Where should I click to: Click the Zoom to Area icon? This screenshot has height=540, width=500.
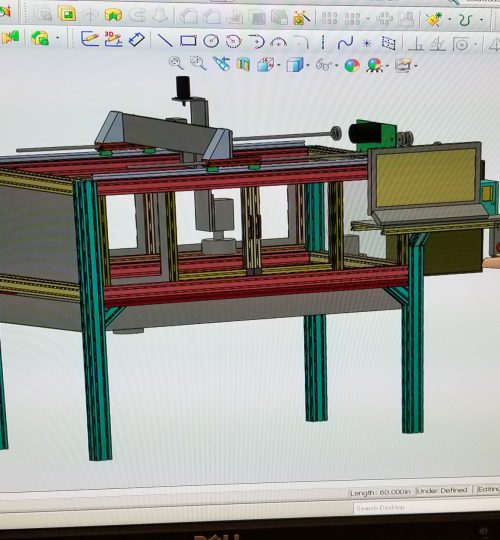(198, 63)
